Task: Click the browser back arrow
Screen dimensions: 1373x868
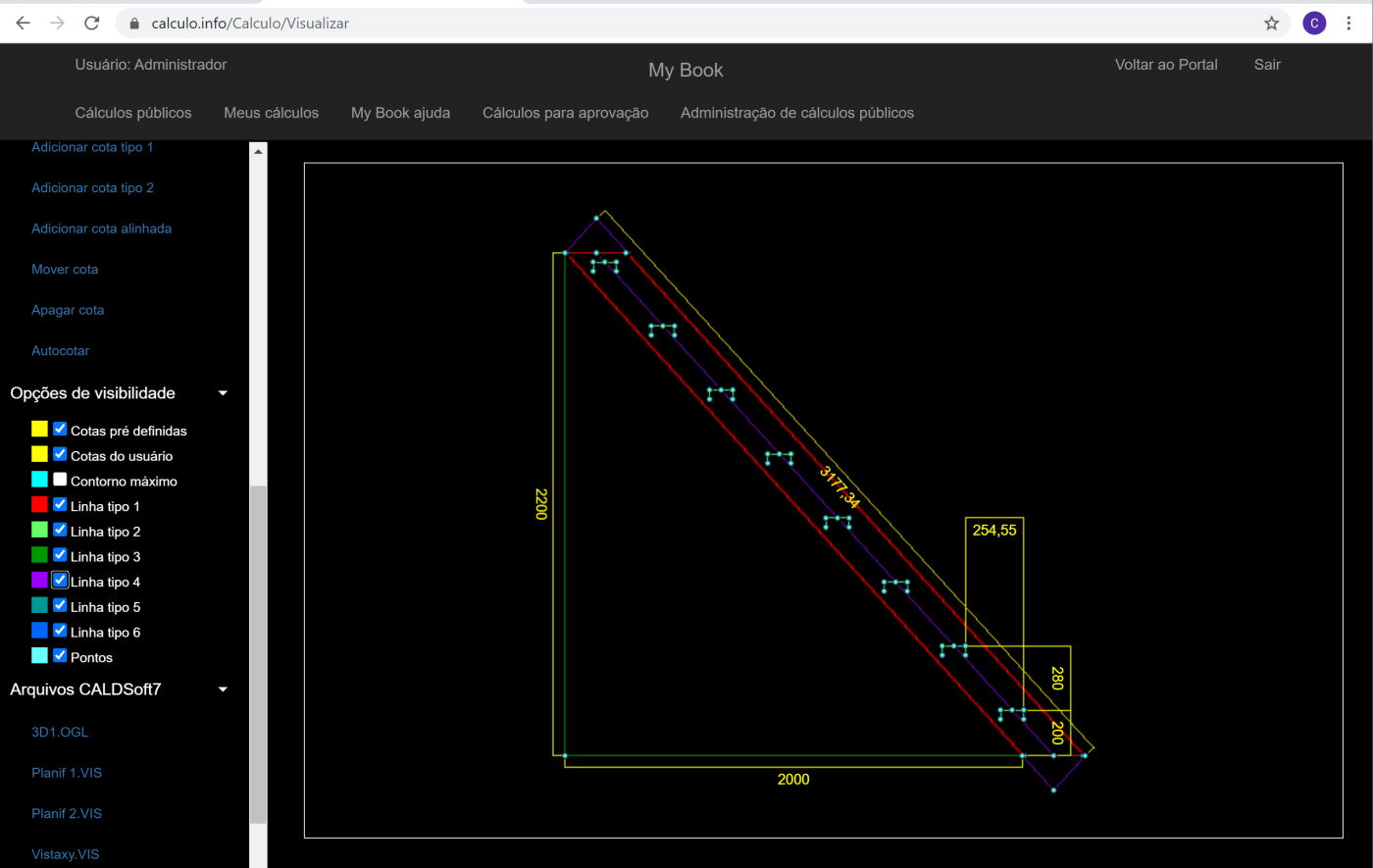Action: coord(24,23)
